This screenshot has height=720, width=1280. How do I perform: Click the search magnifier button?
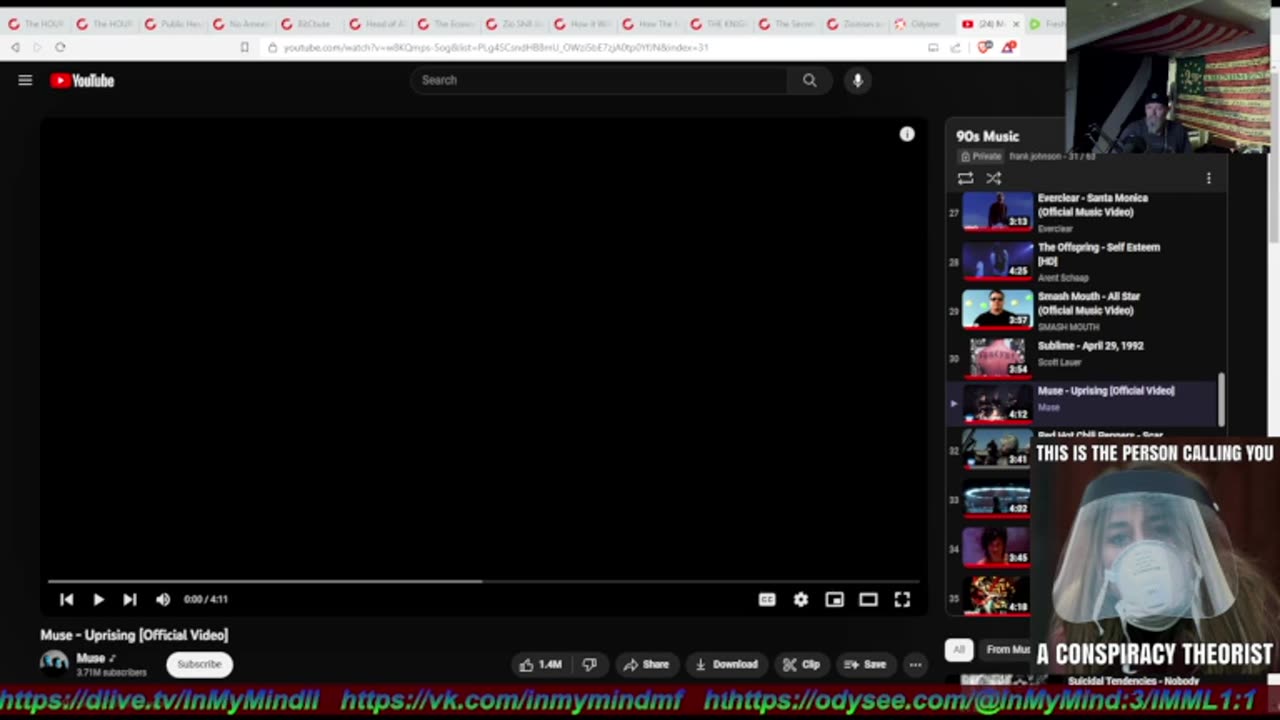(809, 80)
